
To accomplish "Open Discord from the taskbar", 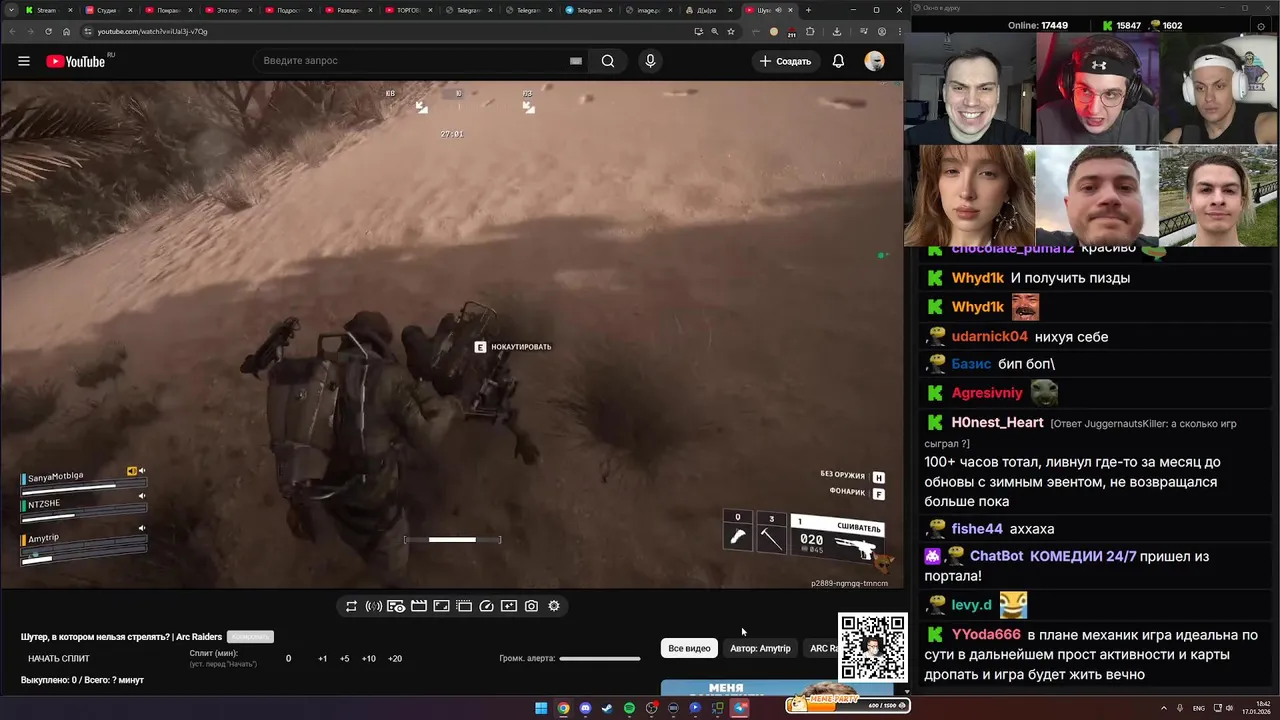I will click(585, 708).
